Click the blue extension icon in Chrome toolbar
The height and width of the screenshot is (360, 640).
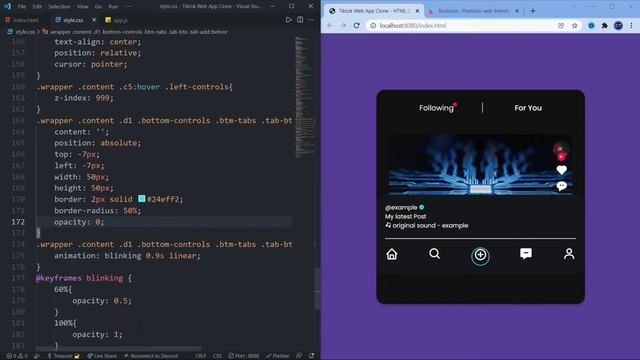(591, 25)
